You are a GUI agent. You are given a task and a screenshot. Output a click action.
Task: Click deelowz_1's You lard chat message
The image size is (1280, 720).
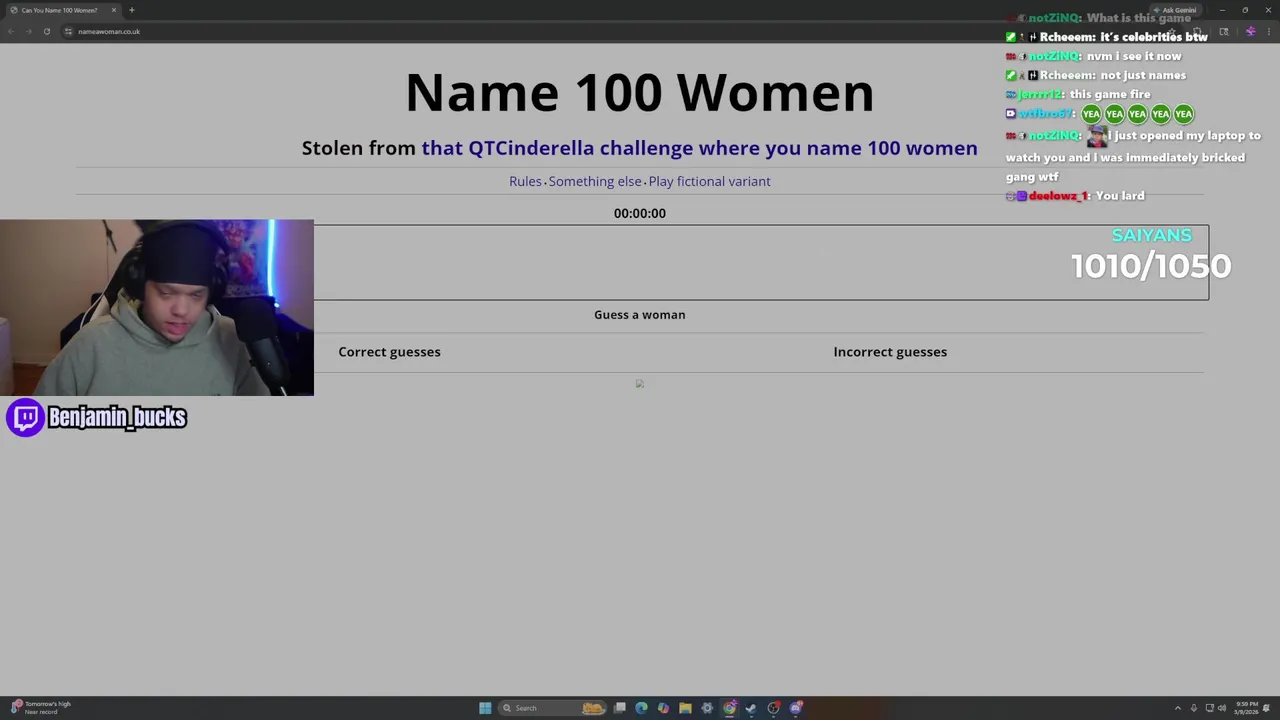click(x=1076, y=196)
